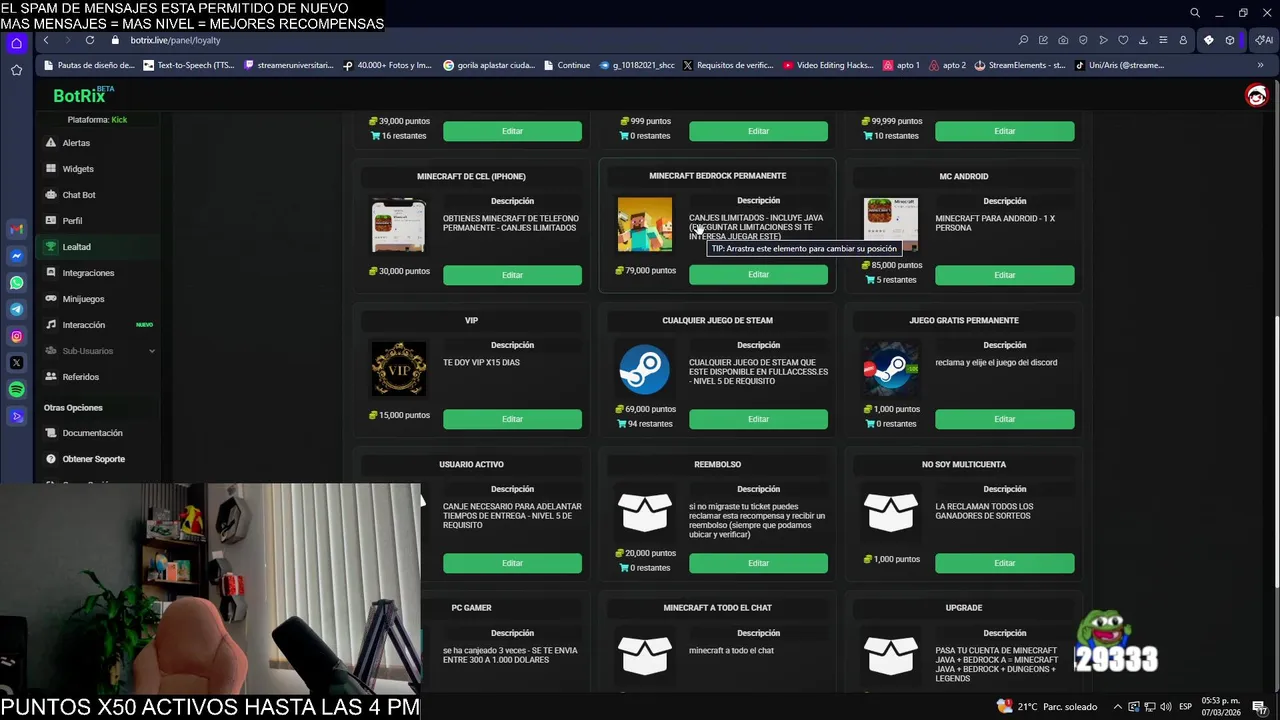Open the Text-to-Speech bookmark

189,65
